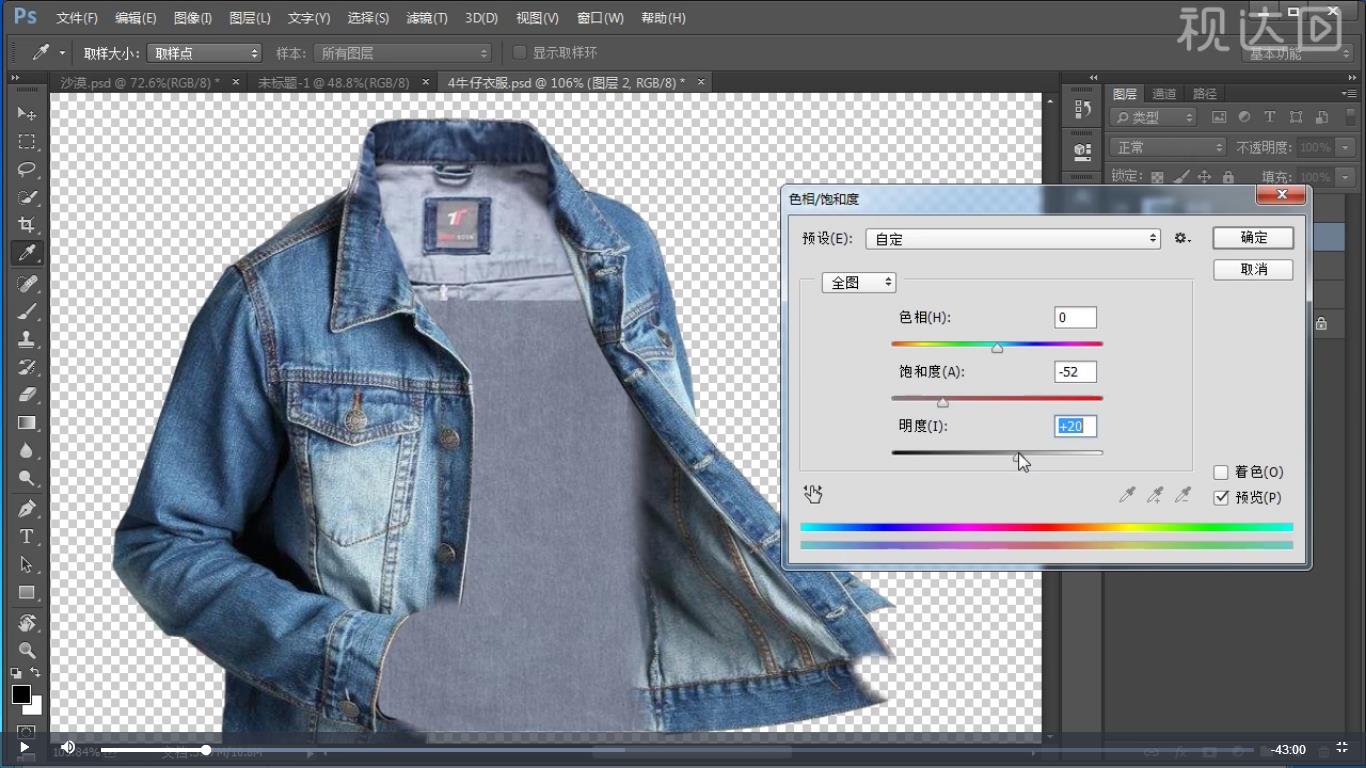Select the Zoom tool
The height and width of the screenshot is (768, 1366).
(x=27, y=651)
